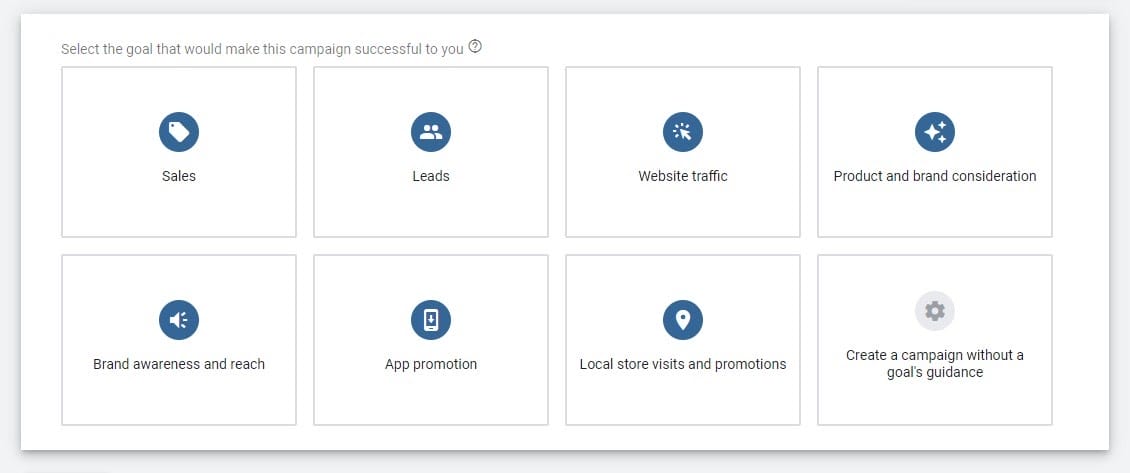The height and width of the screenshot is (473, 1130).
Task: Select the Sales label text
Action: tap(179, 176)
